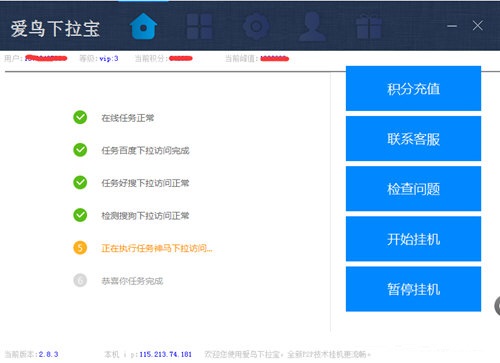500x363 pixels.
Task: Click the 当前积分 label
Action: [x=150, y=59]
